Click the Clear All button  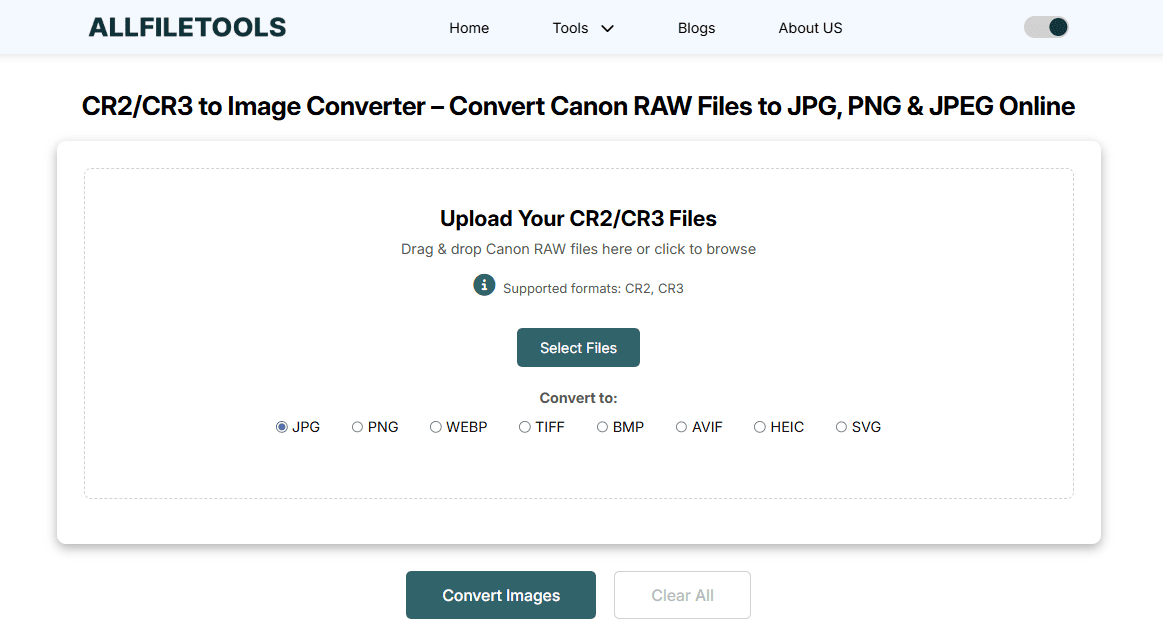coord(682,595)
